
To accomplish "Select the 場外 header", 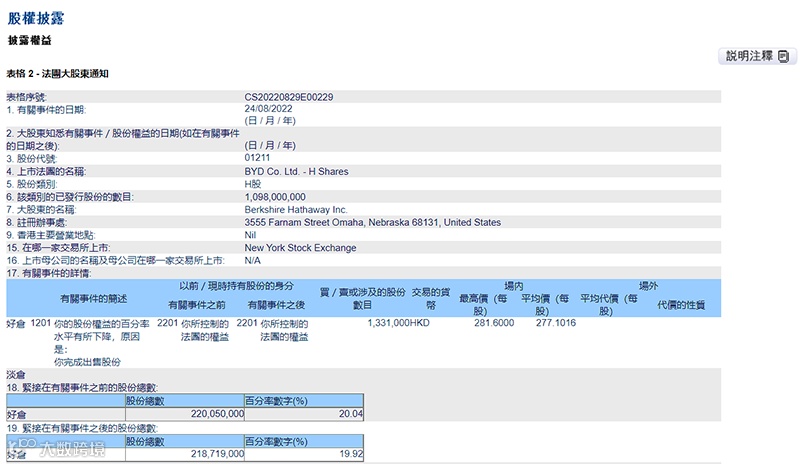I will pyautogui.click(x=648, y=286).
